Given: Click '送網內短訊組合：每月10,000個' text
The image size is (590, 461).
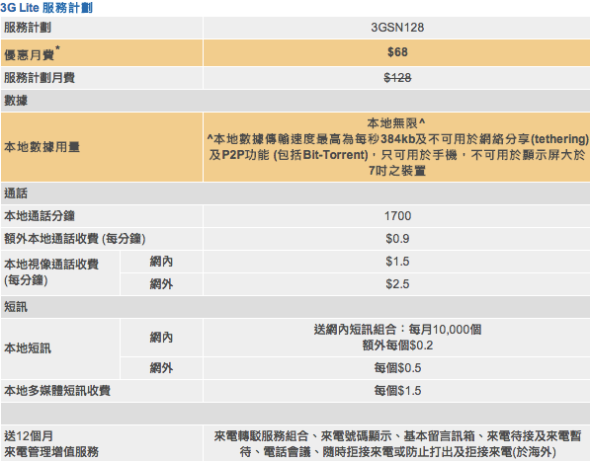Looking at the screenshot, I should click(397, 330).
